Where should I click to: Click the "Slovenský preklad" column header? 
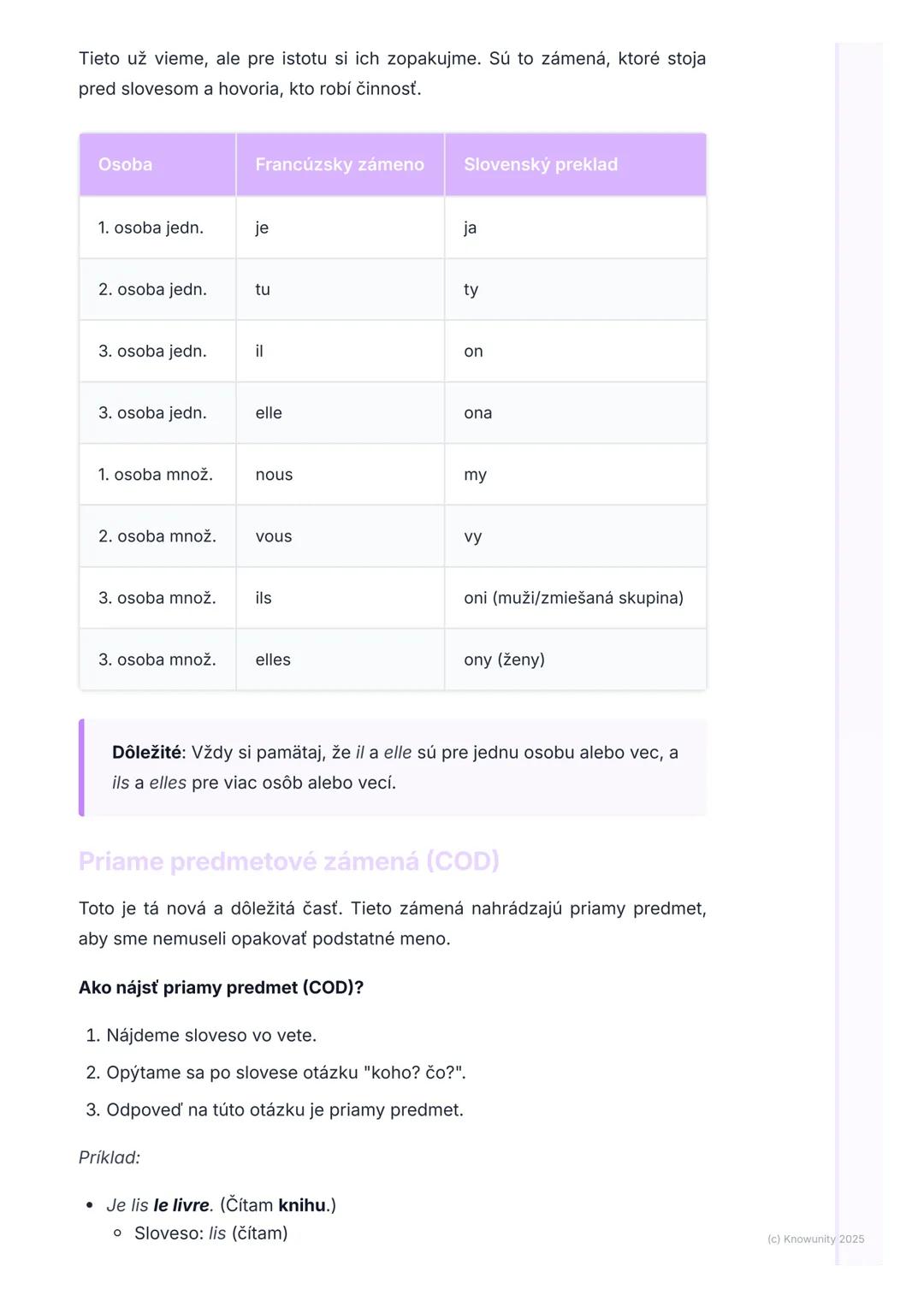[540, 164]
